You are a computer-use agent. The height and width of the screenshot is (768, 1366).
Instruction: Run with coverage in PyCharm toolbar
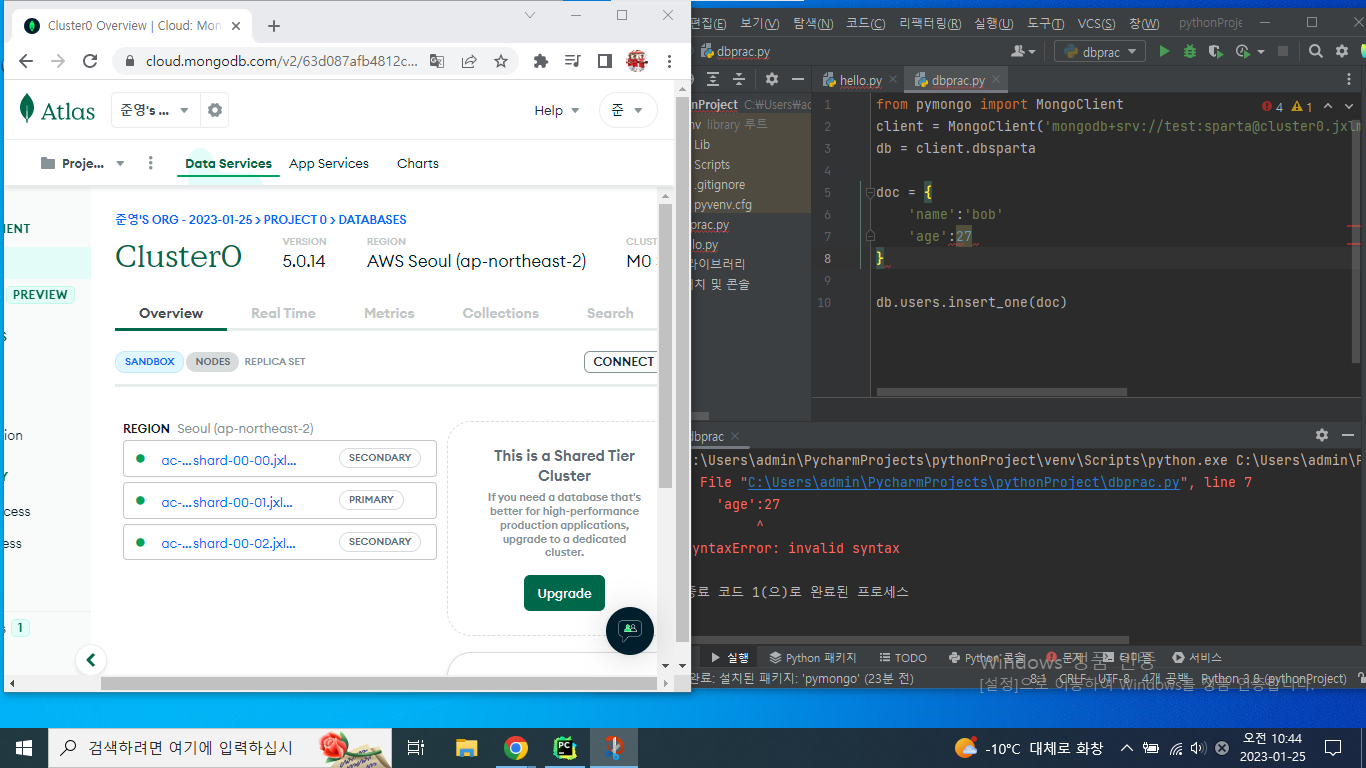tap(1216, 51)
